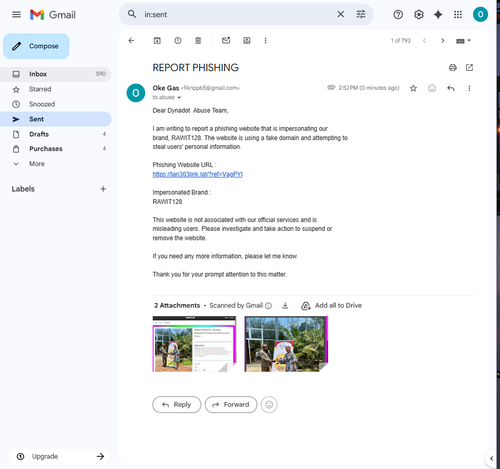500x469 pixels.
Task: Click the REPORT PHISHING subject line
Action: [x=196, y=68]
